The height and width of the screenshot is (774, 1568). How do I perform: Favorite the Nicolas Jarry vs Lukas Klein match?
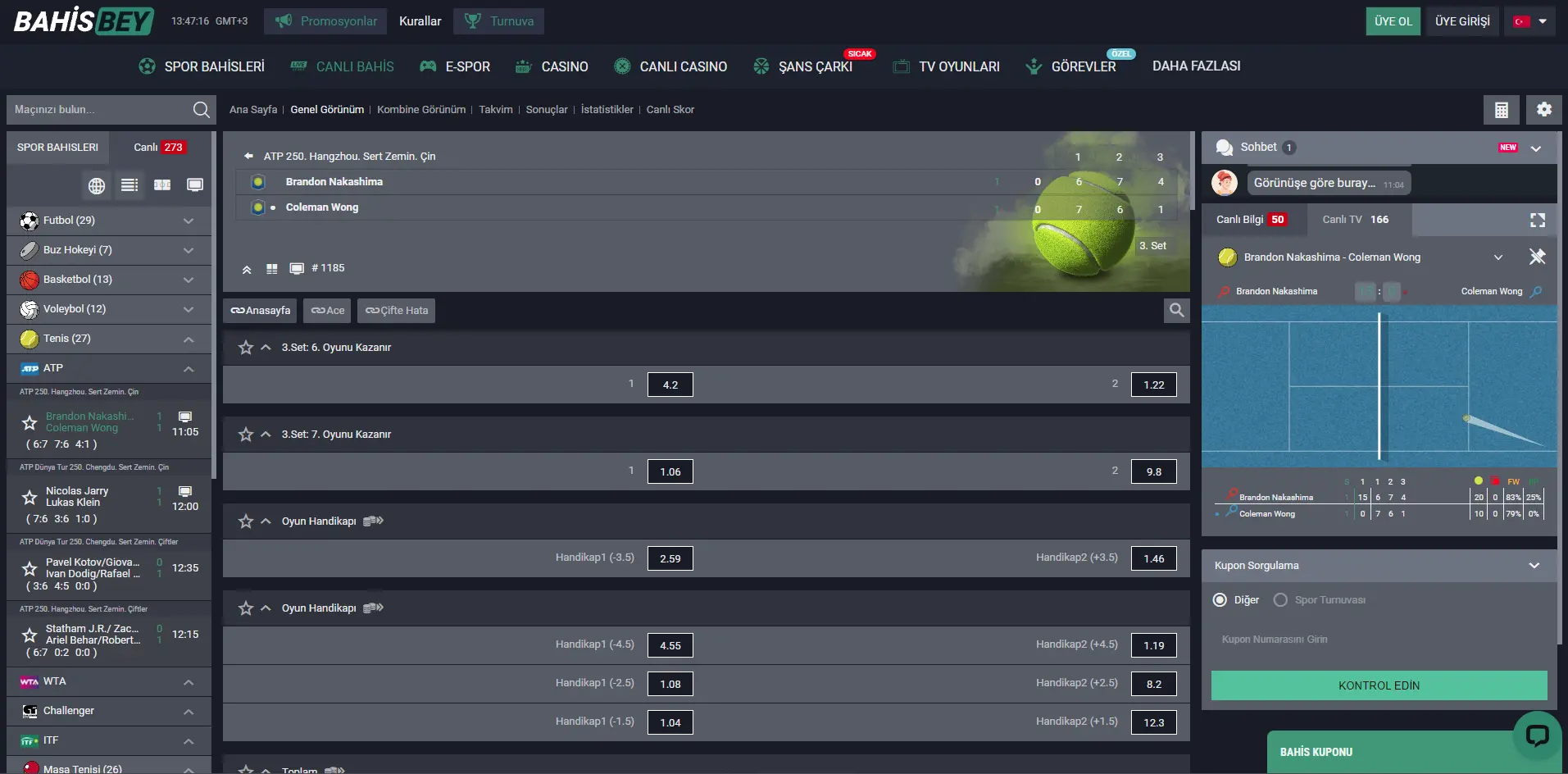click(x=30, y=497)
